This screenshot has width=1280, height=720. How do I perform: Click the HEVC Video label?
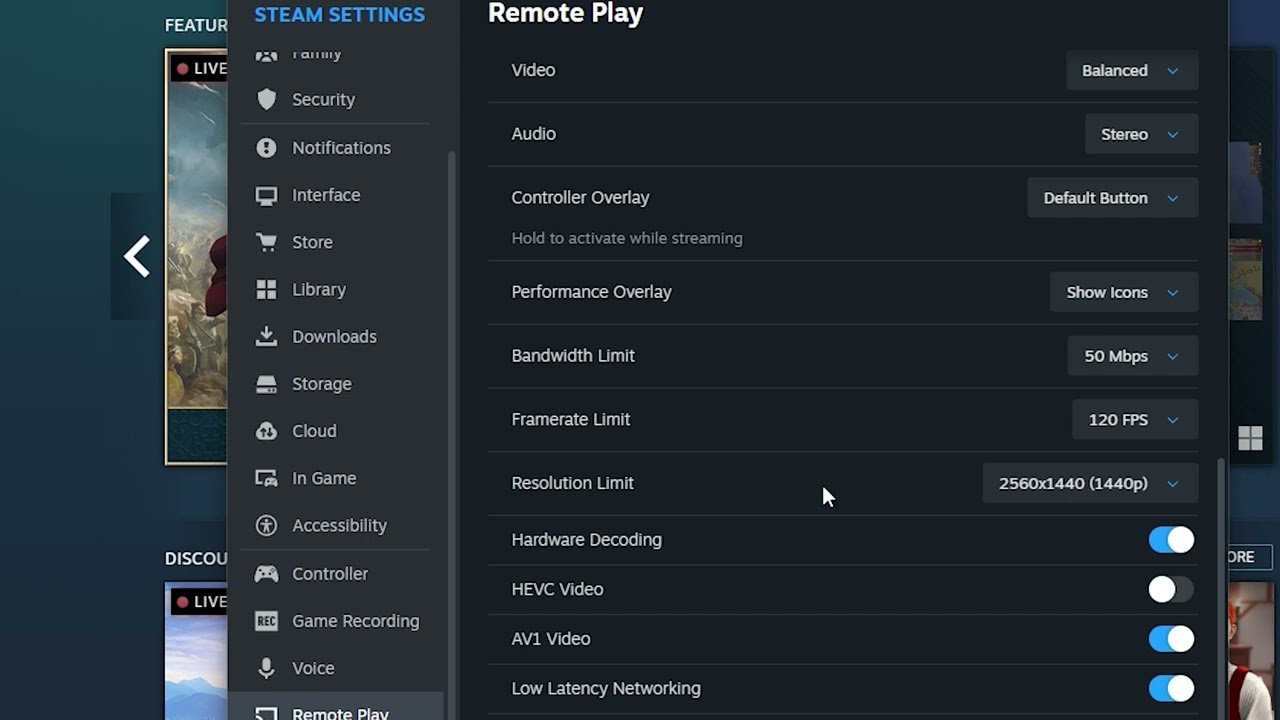click(557, 589)
